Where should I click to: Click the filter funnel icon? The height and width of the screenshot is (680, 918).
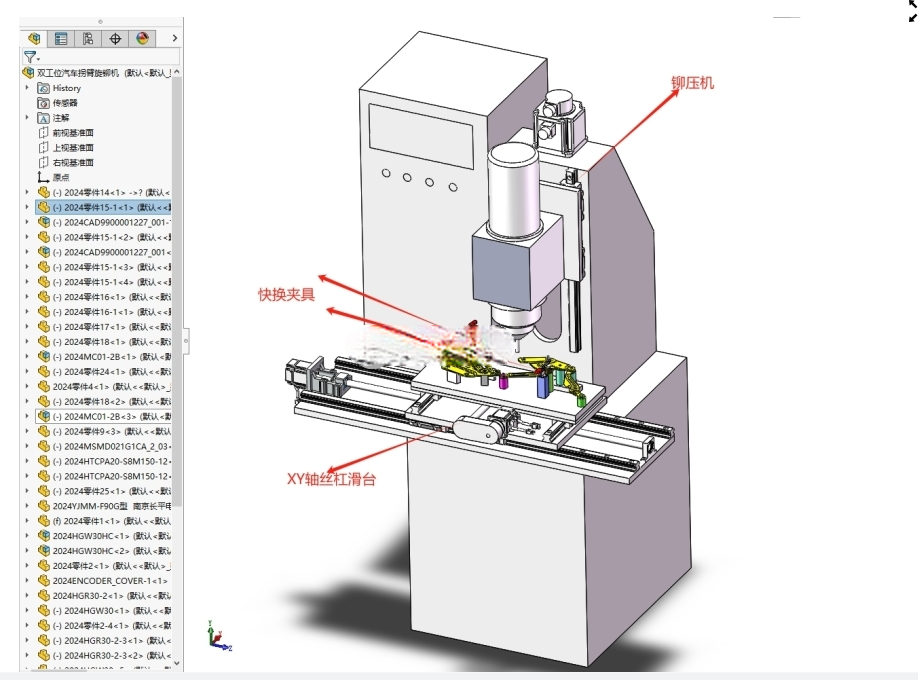coord(30,57)
